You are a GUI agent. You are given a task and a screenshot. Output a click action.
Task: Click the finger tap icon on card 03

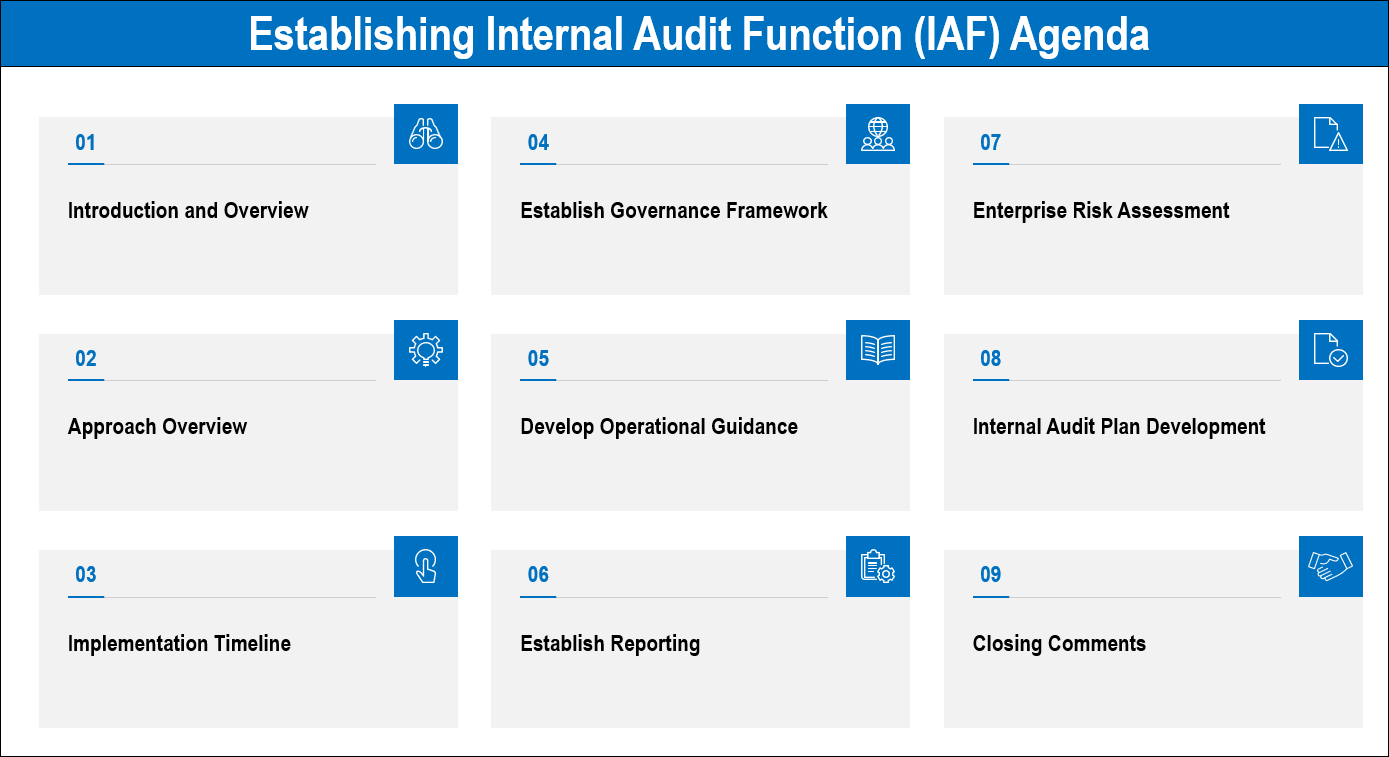pos(426,566)
